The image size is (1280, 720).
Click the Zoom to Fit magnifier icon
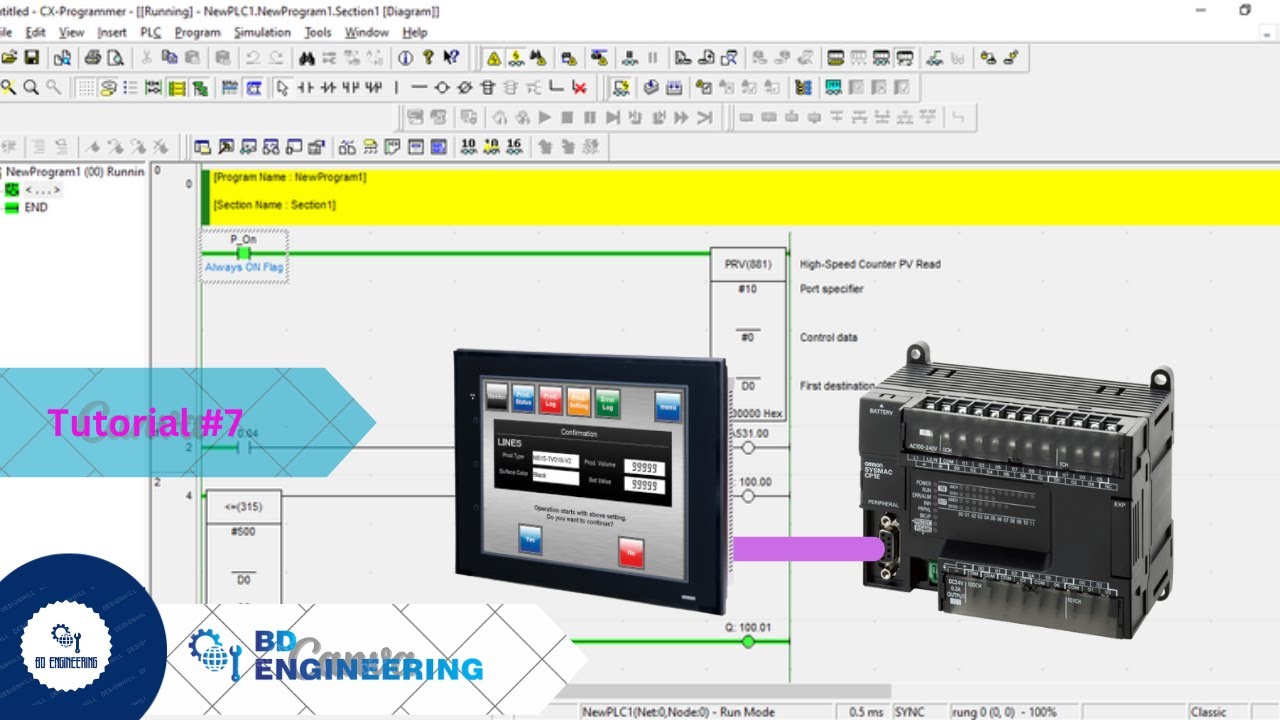pos(31,87)
